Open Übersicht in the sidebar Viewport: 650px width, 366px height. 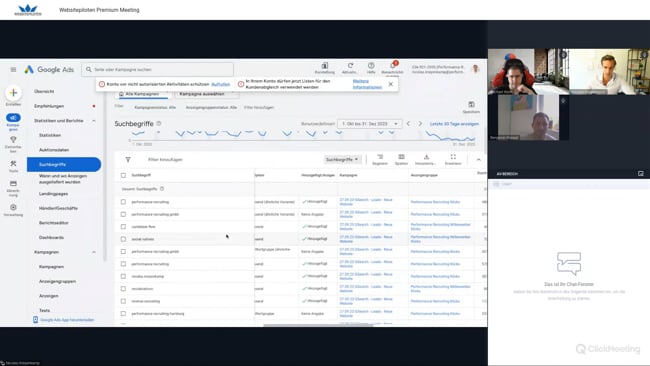click(44, 91)
